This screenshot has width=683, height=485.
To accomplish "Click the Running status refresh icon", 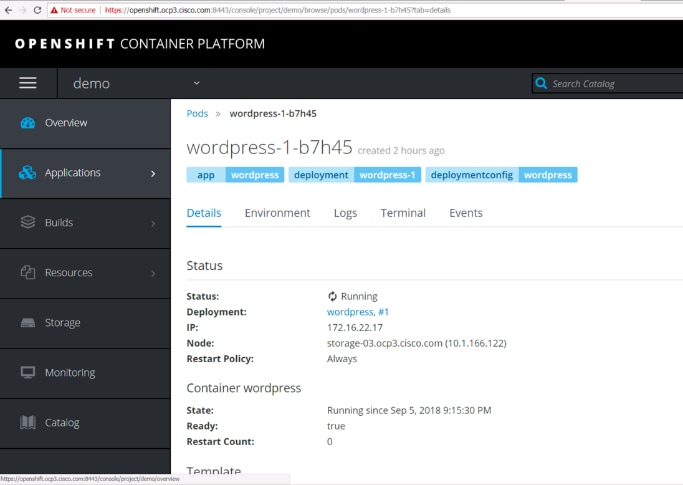I will click(x=332, y=296).
